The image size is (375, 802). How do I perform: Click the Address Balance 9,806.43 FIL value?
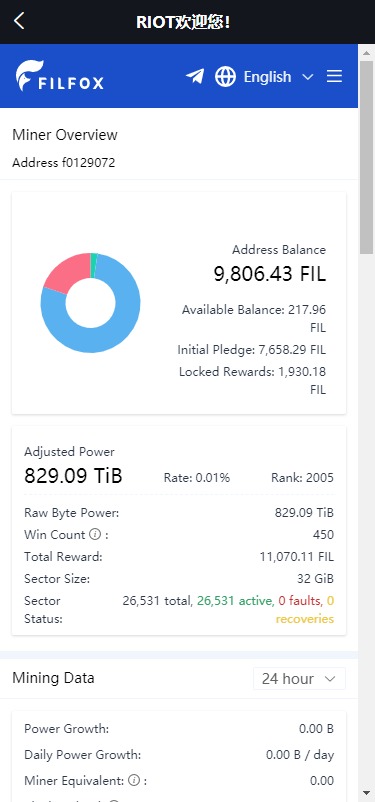click(x=270, y=274)
